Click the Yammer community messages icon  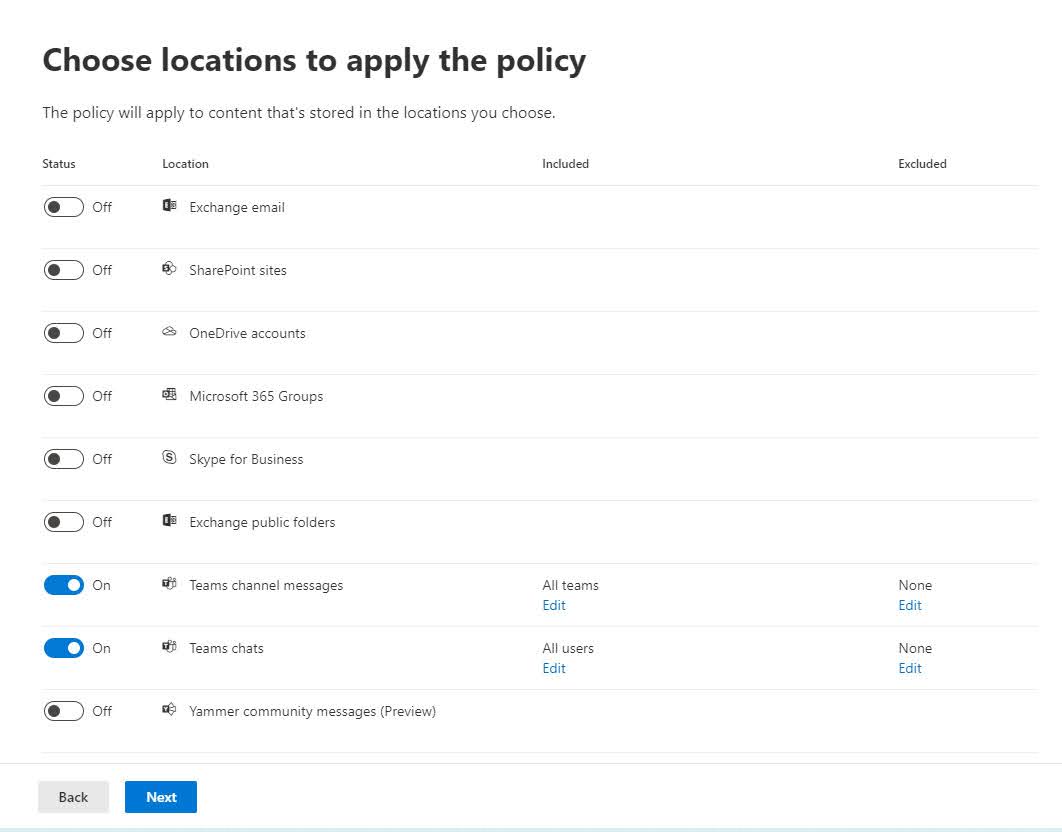click(x=169, y=711)
